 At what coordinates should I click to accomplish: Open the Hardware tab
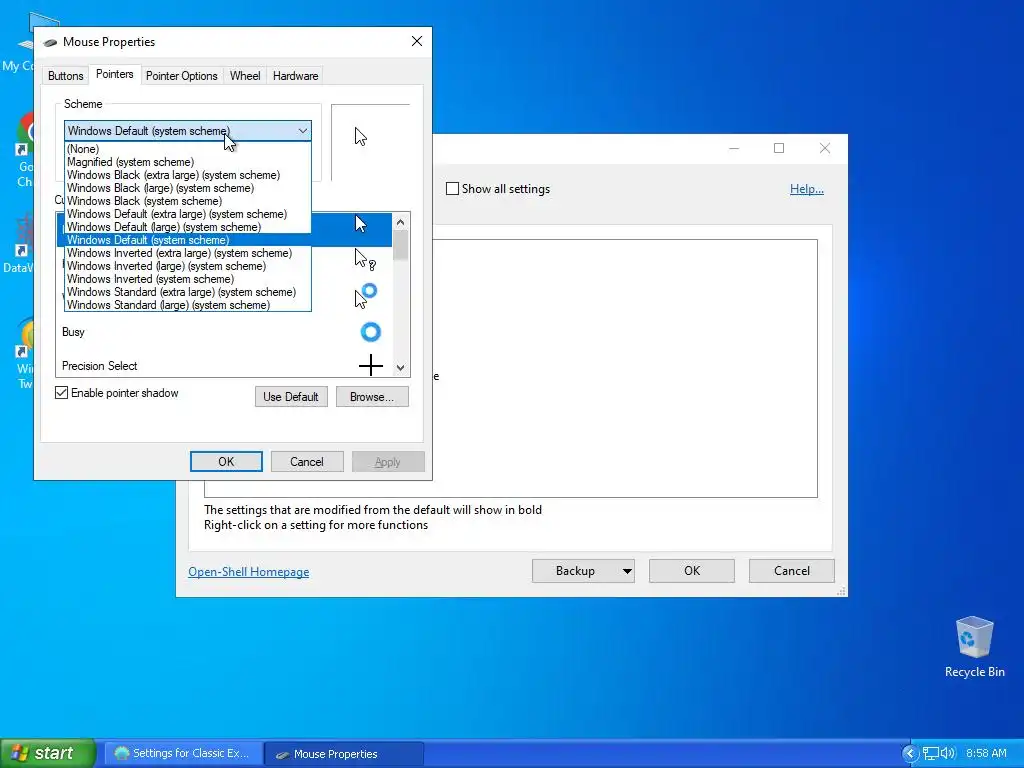click(x=295, y=76)
